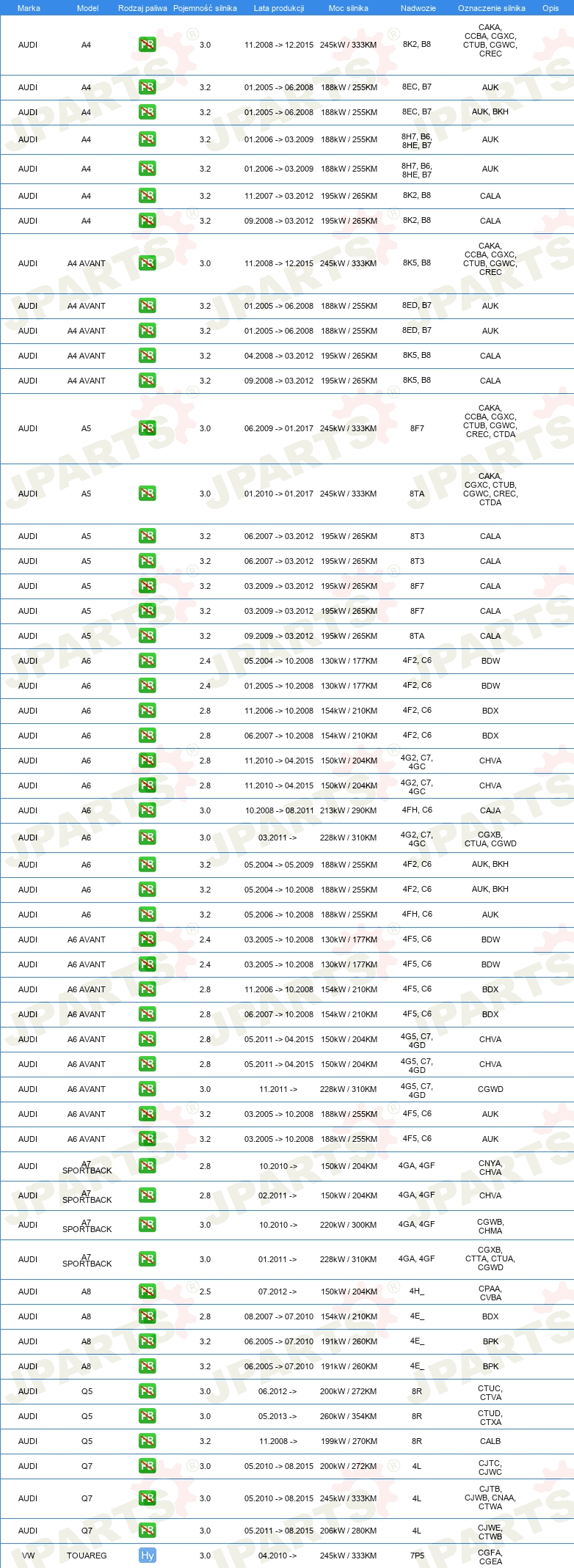Click the 05.2011 -> 08.2015 date cell

[279, 1531]
